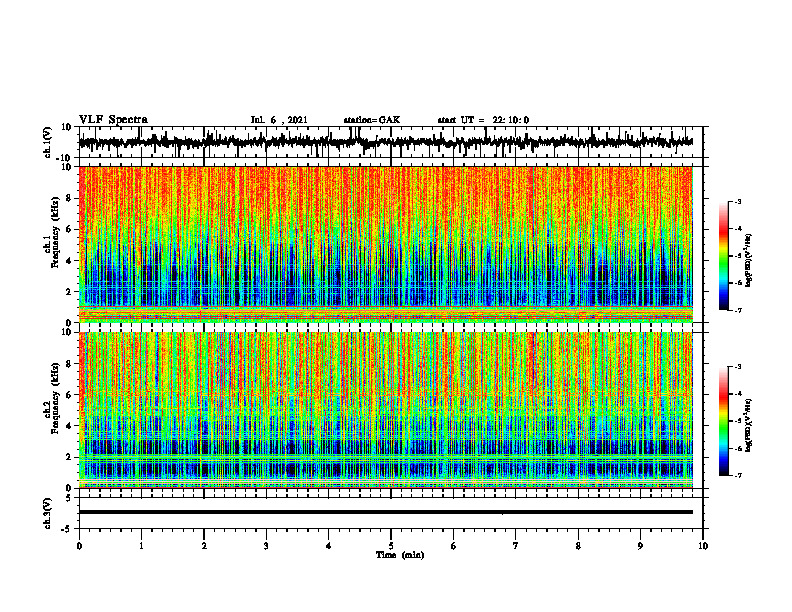
Task: Click the lower ch.2 color scale bar
Action: [723, 421]
